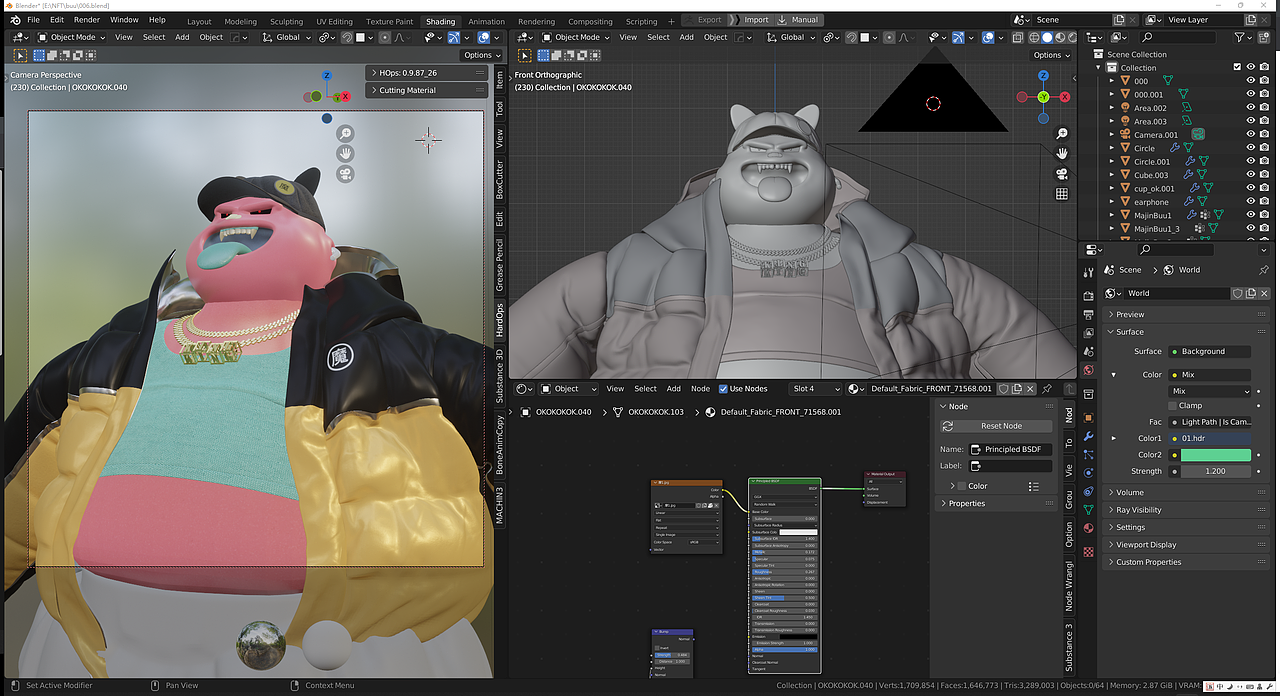Expand the Volume panel
Image resolution: width=1280 pixels, height=696 pixels.
pos(1184,492)
